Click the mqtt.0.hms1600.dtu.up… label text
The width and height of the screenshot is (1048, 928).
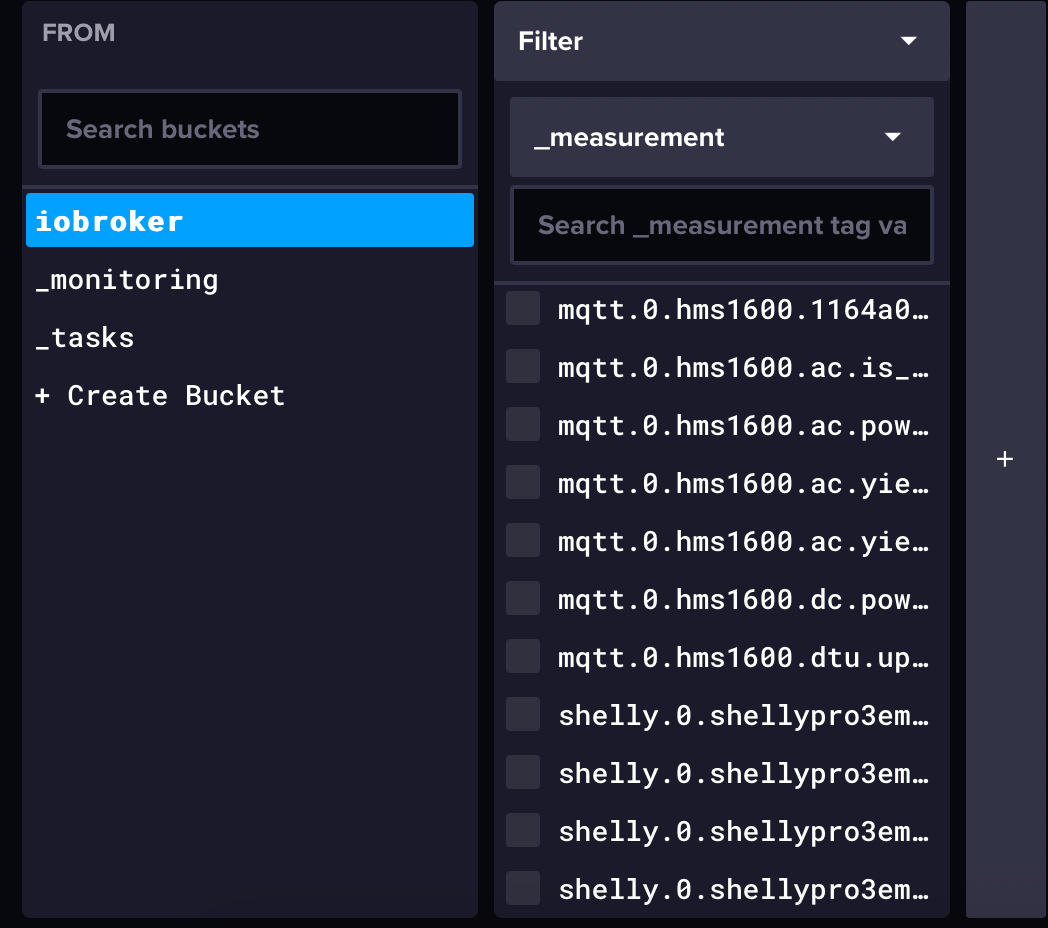743,658
